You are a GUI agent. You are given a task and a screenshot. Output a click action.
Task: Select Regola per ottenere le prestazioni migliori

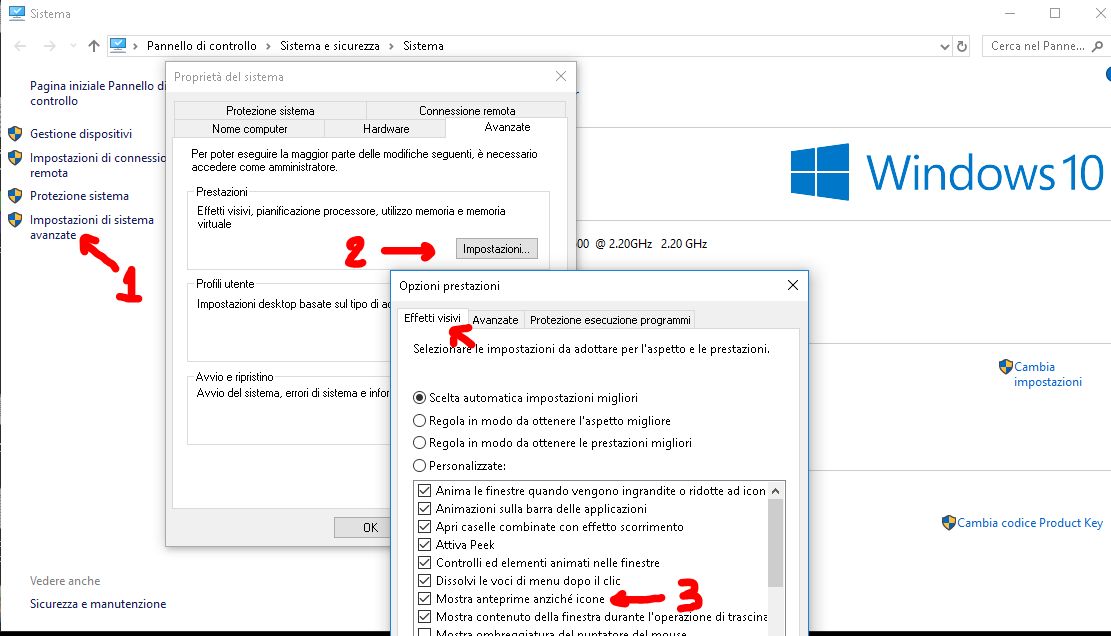click(419, 443)
